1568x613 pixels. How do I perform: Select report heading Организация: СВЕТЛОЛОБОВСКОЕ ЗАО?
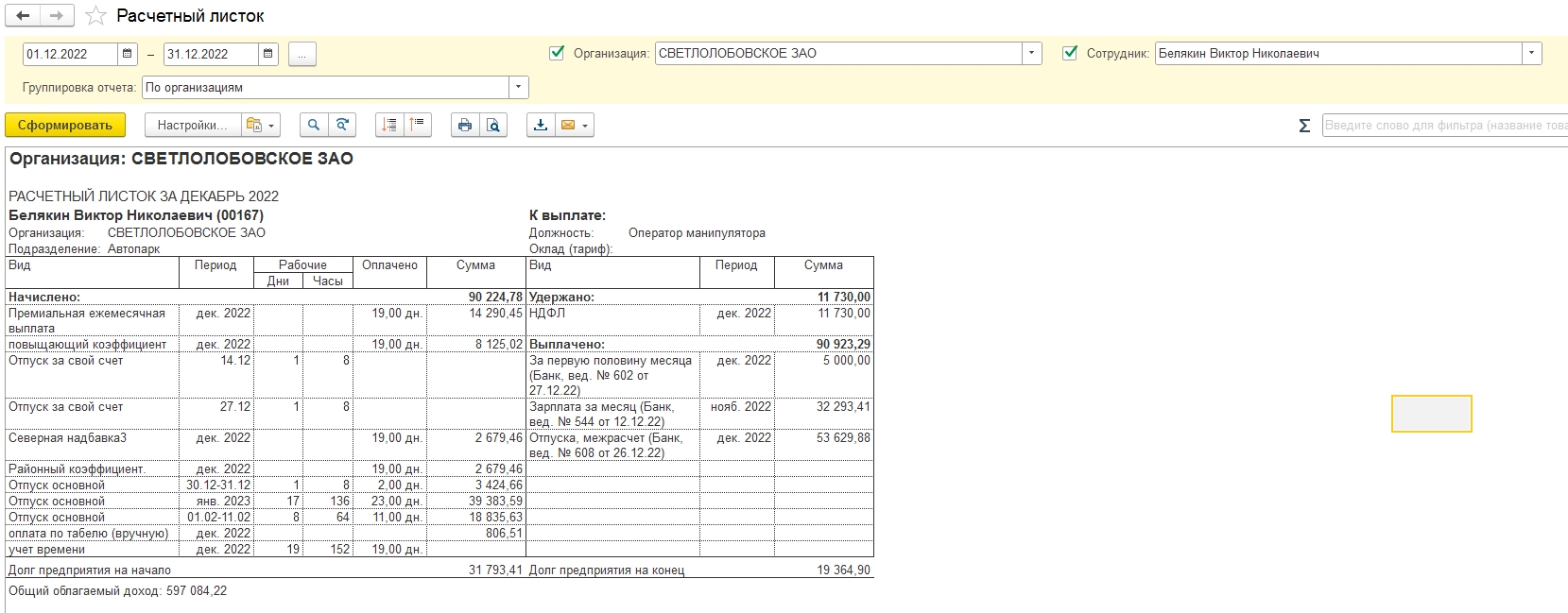(181, 159)
